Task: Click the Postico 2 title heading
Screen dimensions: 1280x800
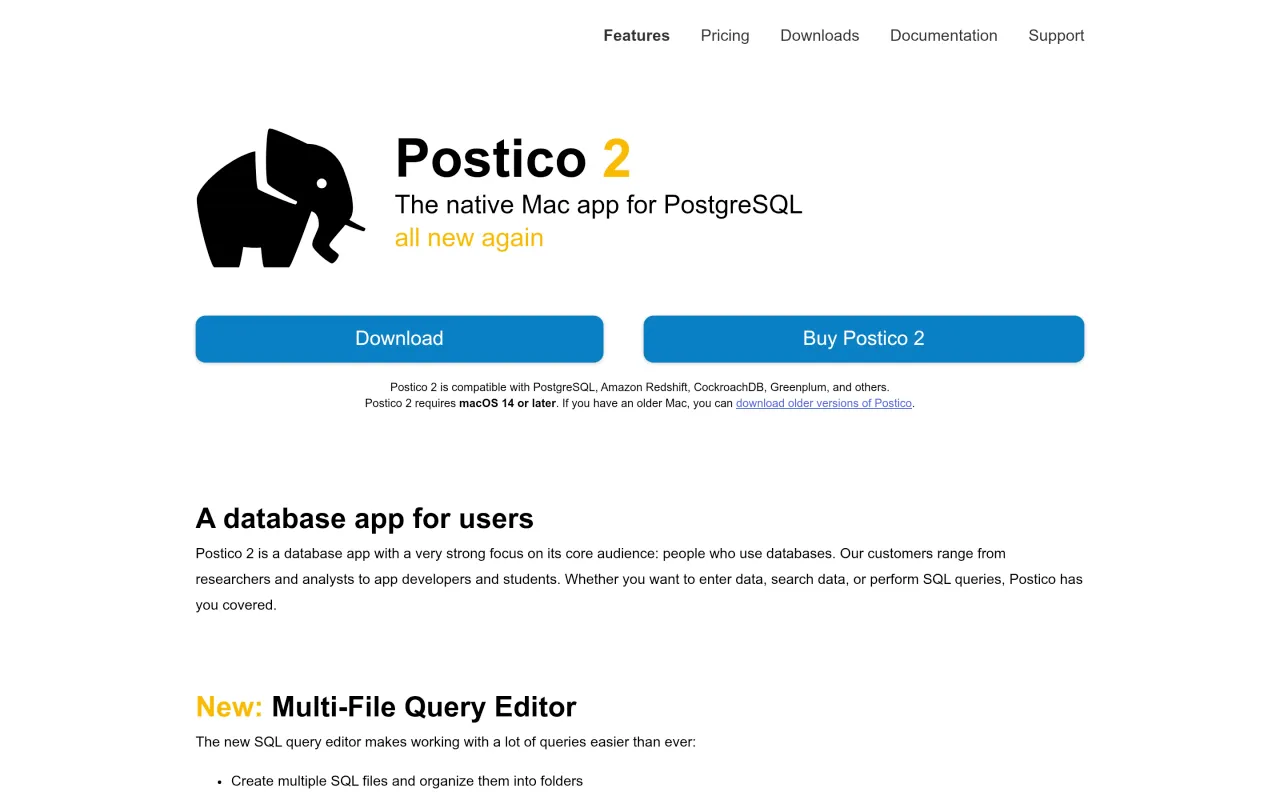Action: point(513,158)
